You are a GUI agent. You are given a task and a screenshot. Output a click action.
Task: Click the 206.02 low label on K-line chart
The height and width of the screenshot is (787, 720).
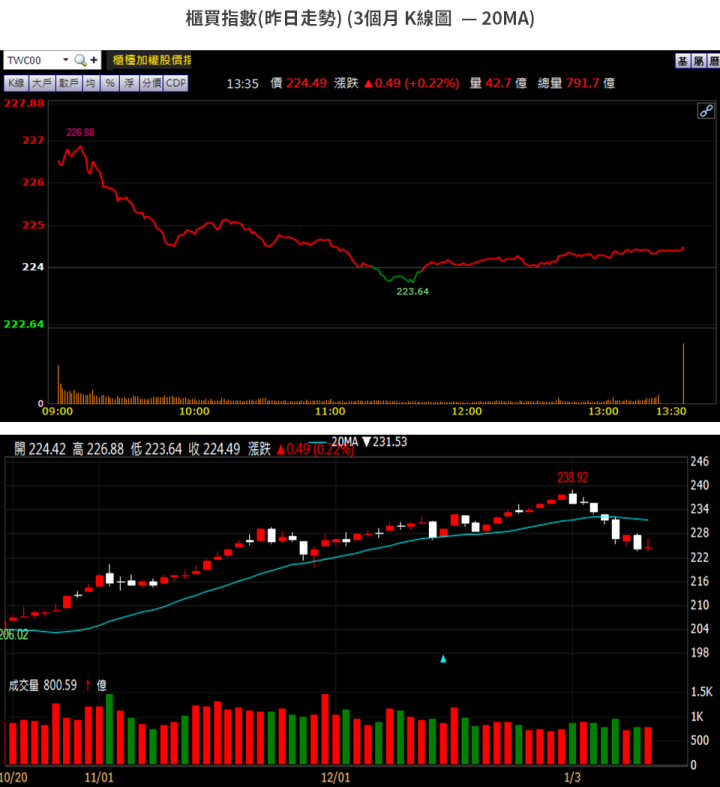tap(14, 635)
